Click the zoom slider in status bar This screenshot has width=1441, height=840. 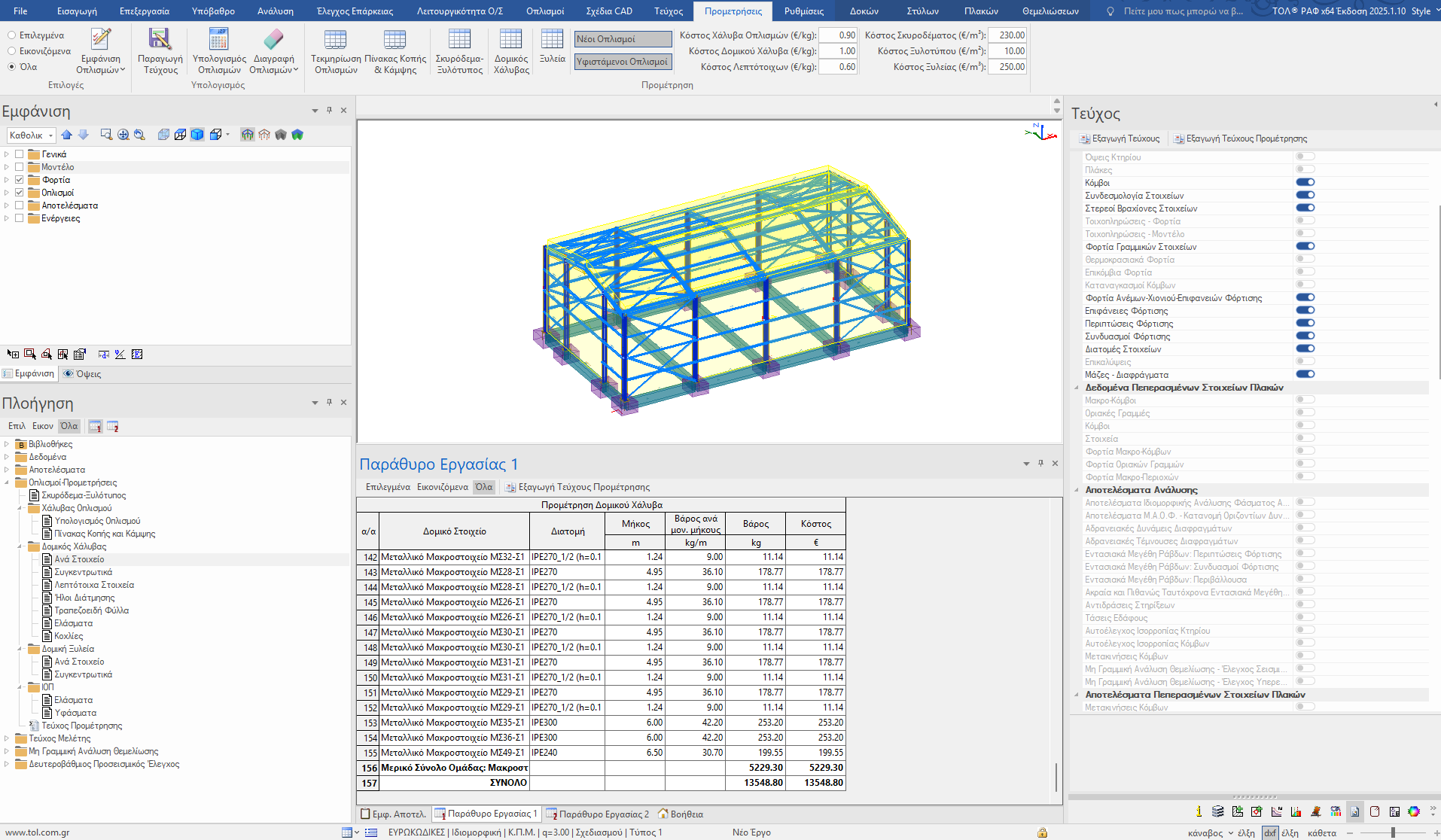tap(1393, 832)
